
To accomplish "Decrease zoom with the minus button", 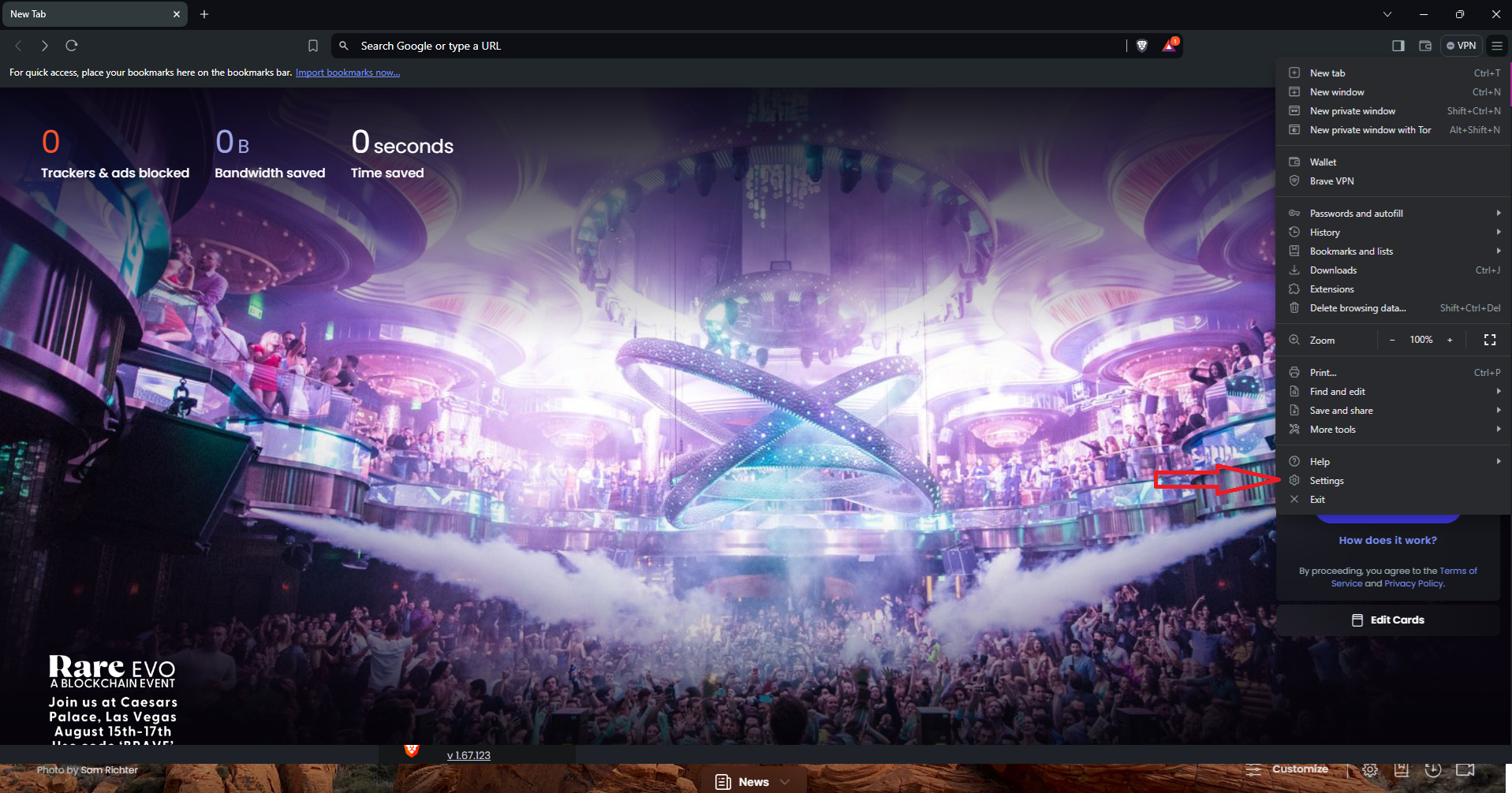I will click(1392, 340).
